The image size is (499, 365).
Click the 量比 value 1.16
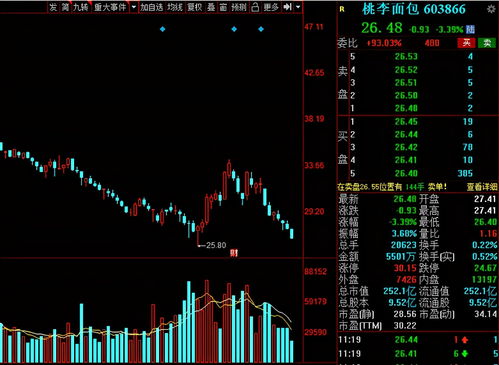pos(488,233)
